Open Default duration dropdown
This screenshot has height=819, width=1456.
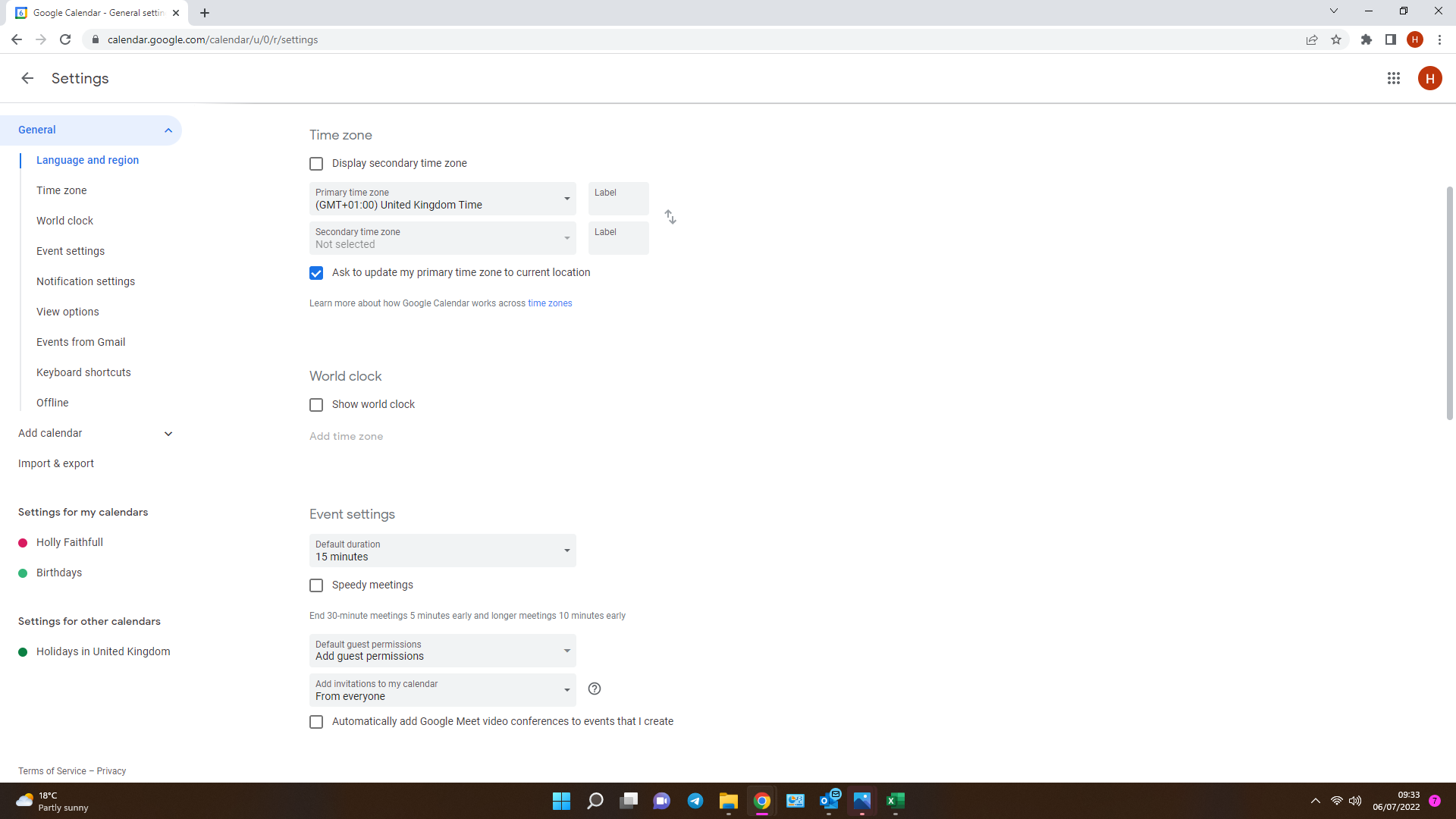pyautogui.click(x=443, y=551)
